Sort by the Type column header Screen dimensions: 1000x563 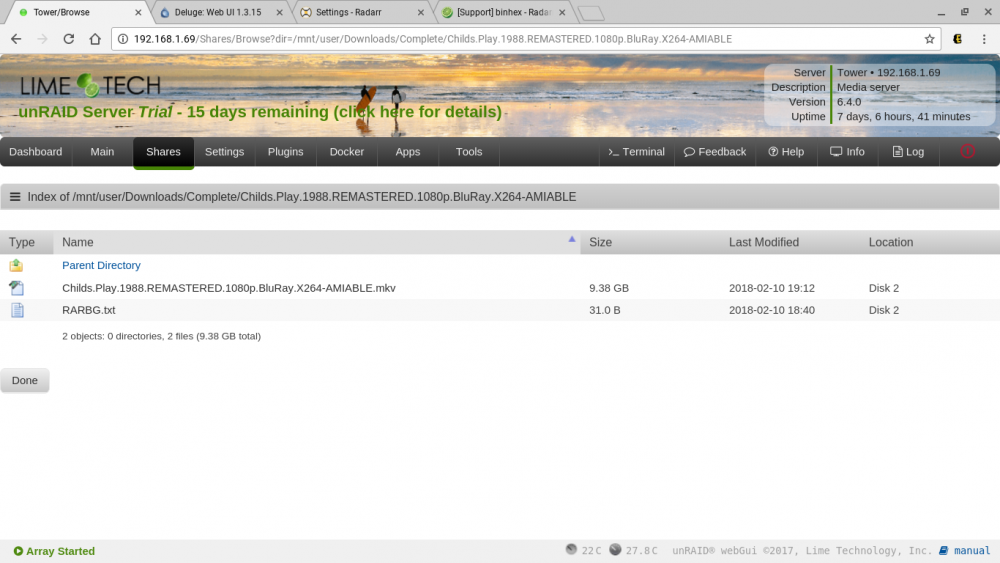(x=27, y=242)
